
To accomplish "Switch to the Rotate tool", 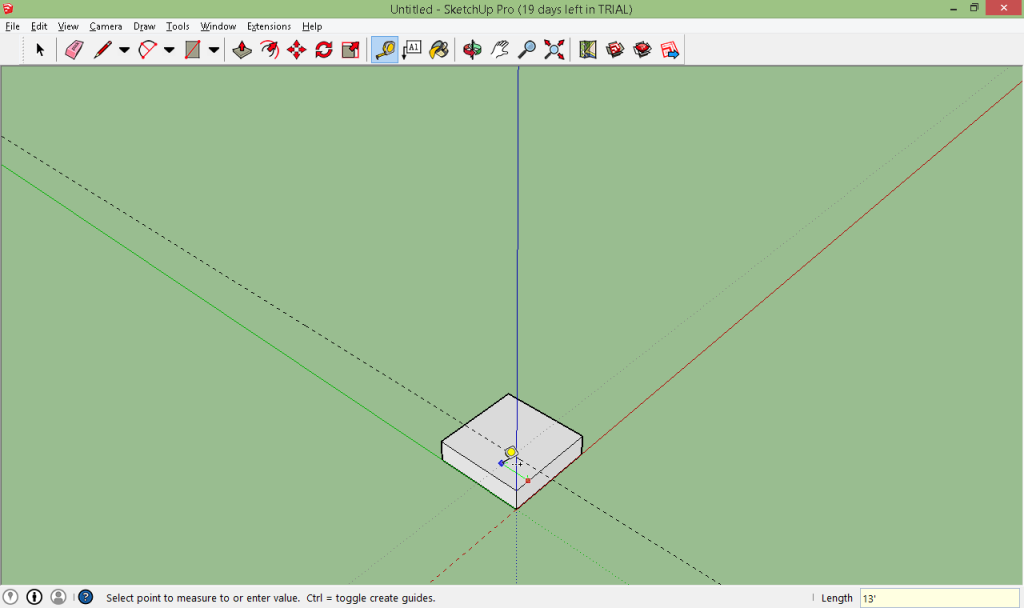I will tap(322, 48).
